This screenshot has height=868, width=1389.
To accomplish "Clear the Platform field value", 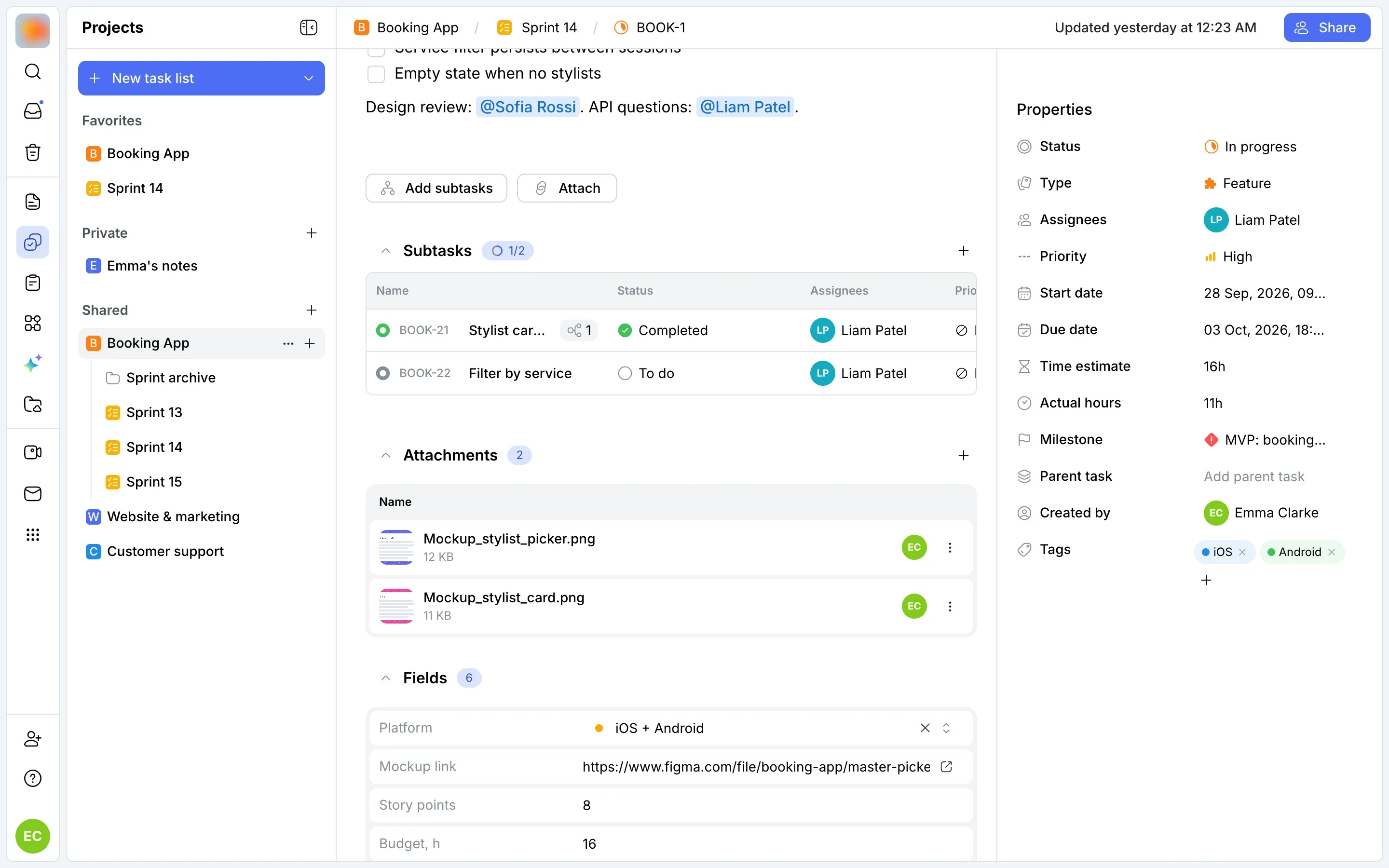I will (925, 728).
